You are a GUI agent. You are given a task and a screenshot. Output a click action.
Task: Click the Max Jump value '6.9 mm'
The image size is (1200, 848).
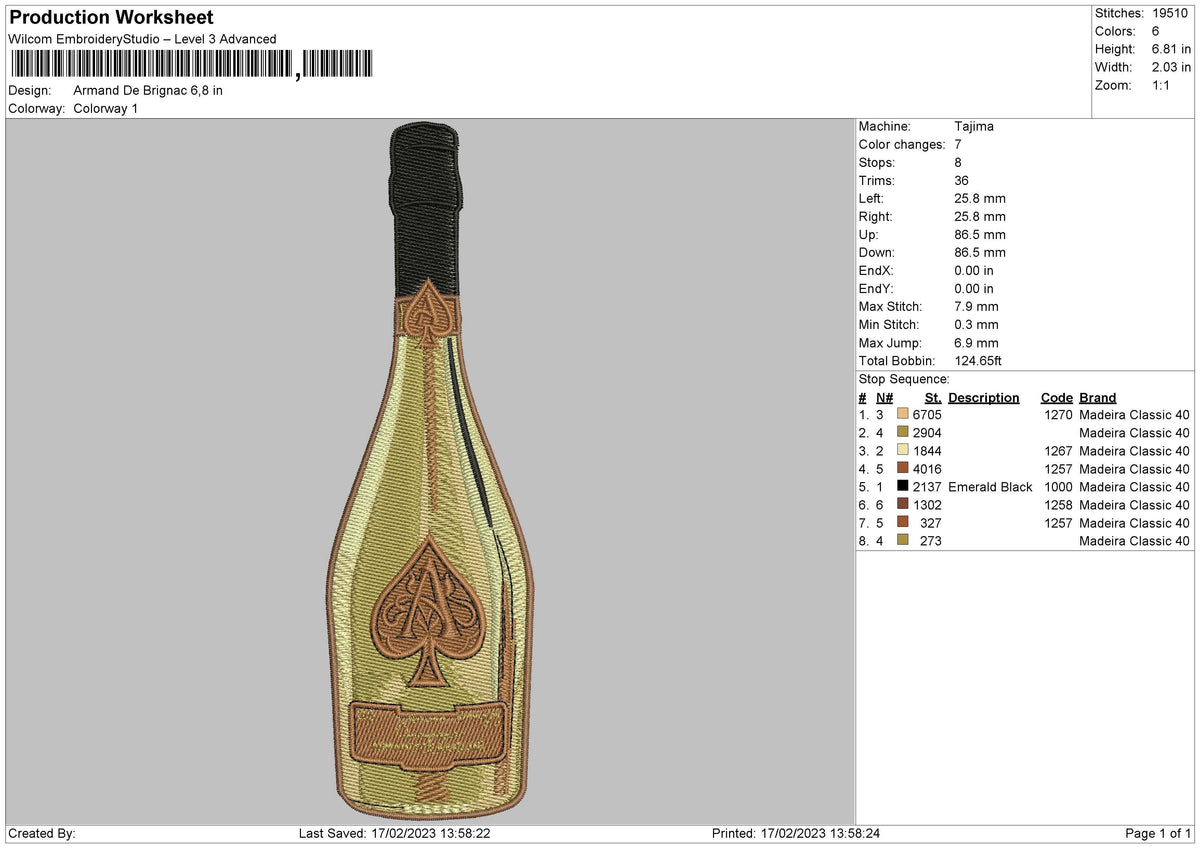pyautogui.click(x=977, y=343)
